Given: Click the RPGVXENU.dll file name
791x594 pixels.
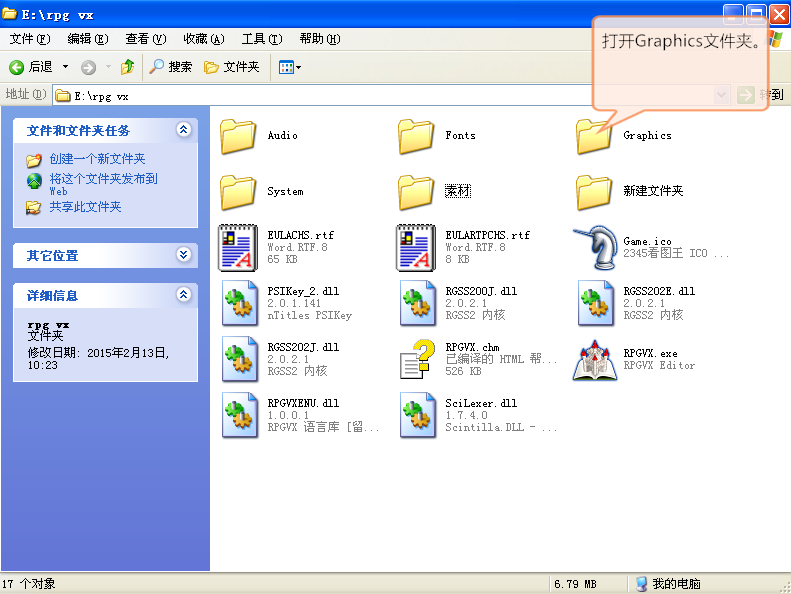Looking at the screenshot, I should pyautogui.click(x=303, y=403).
